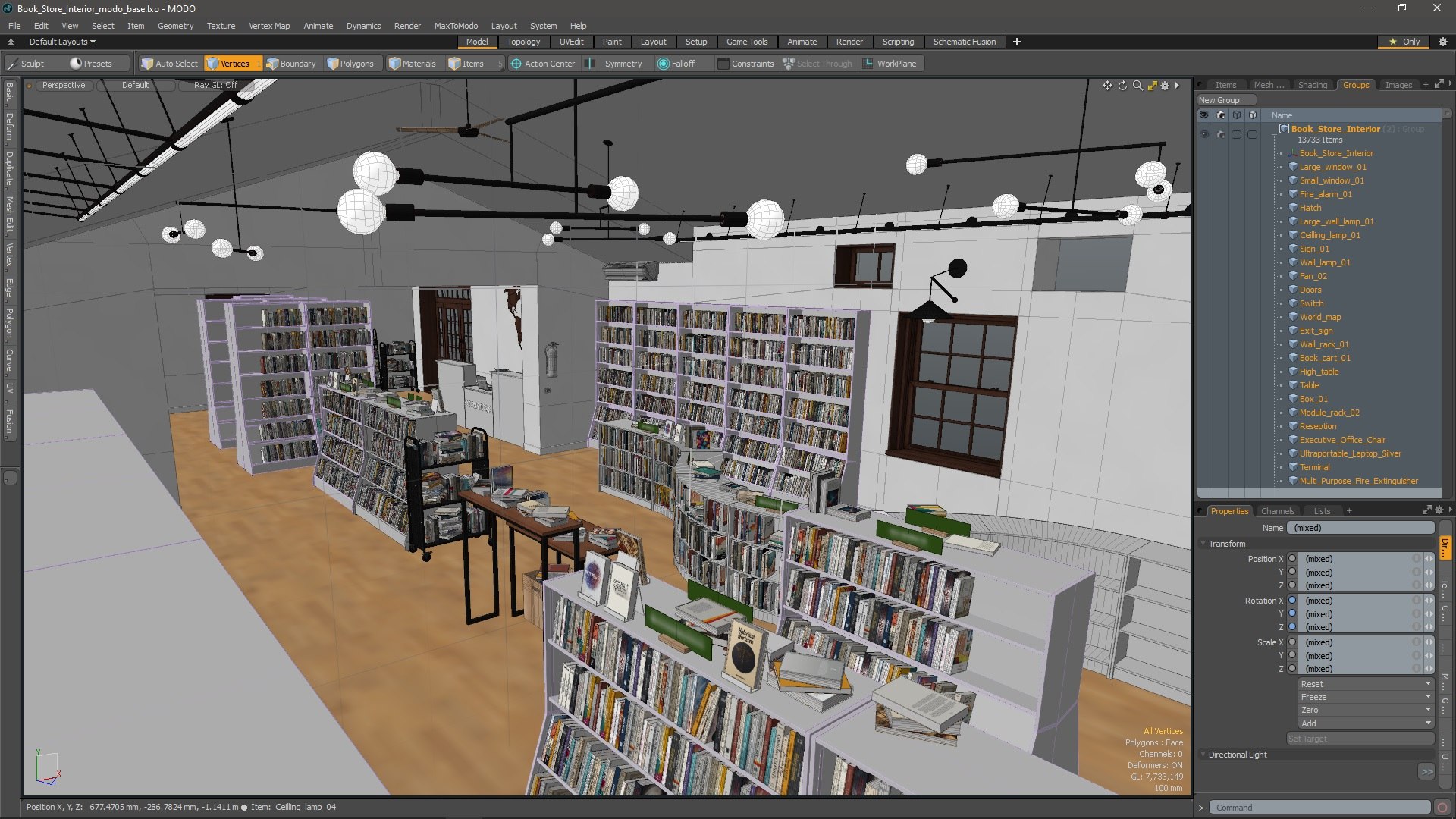Toggle the Only star filter button

coord(1404,42)
